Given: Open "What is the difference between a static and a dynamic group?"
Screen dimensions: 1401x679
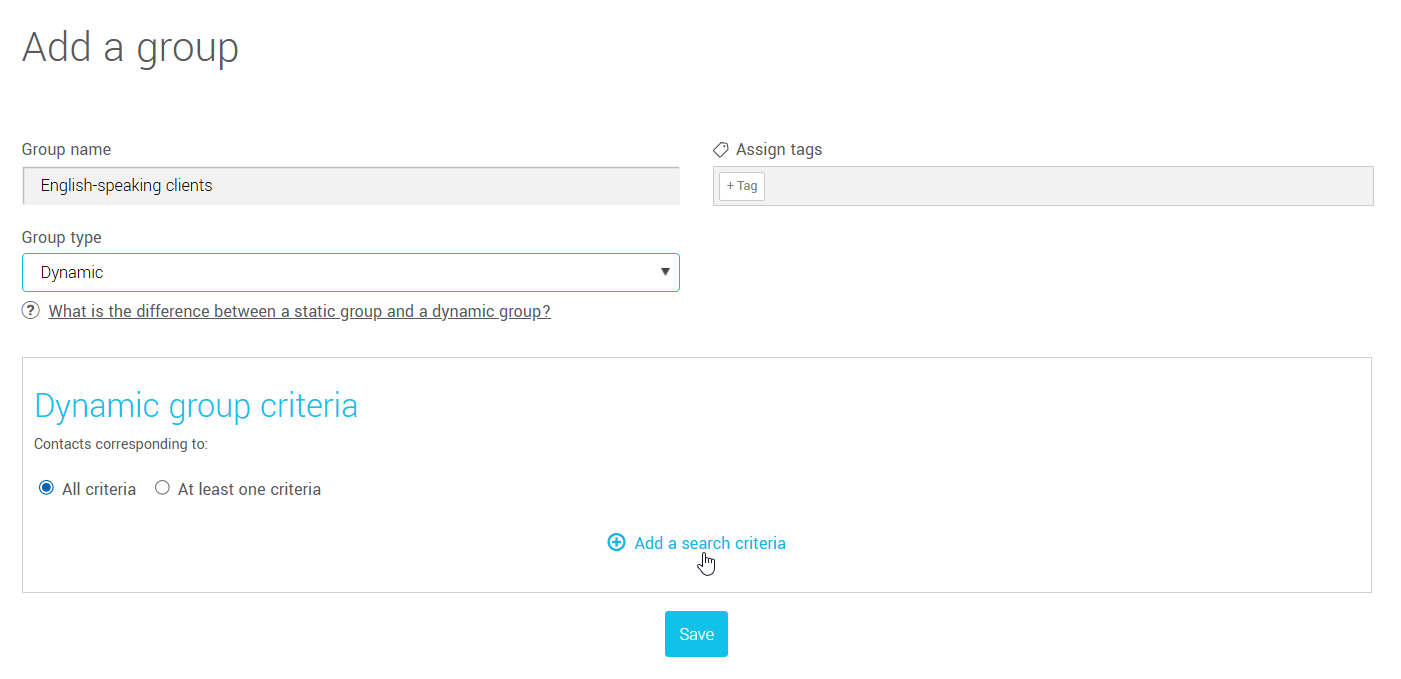Looking at the screenshot, I should 299,311.
